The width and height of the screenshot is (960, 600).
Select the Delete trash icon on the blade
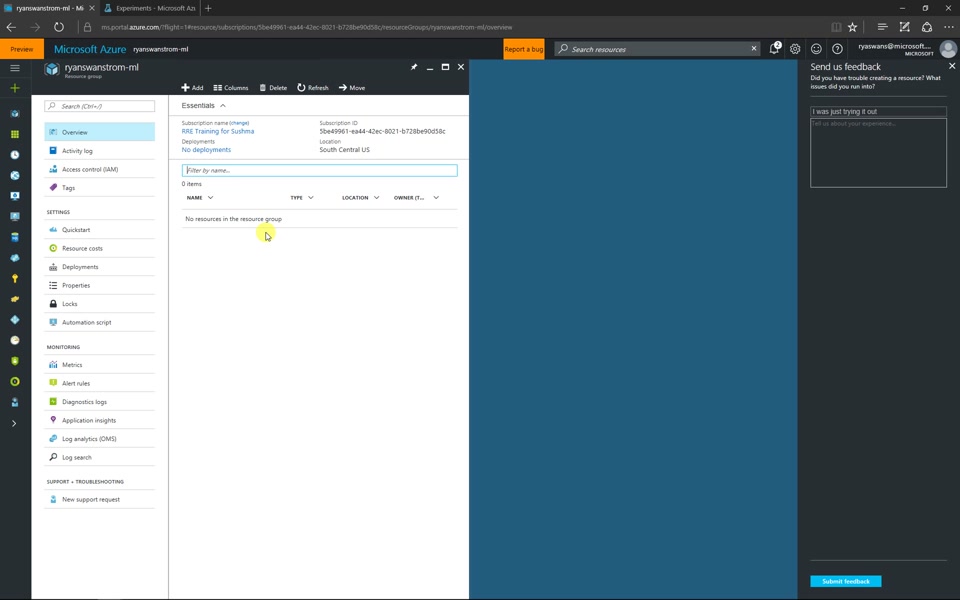[x=261, y=87]
